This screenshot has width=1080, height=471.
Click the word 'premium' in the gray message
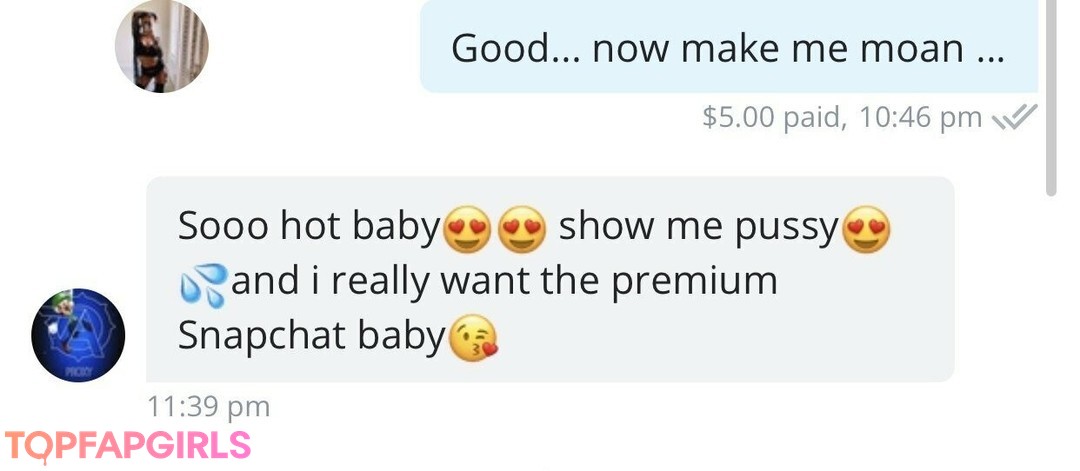(x=694, y=283)
